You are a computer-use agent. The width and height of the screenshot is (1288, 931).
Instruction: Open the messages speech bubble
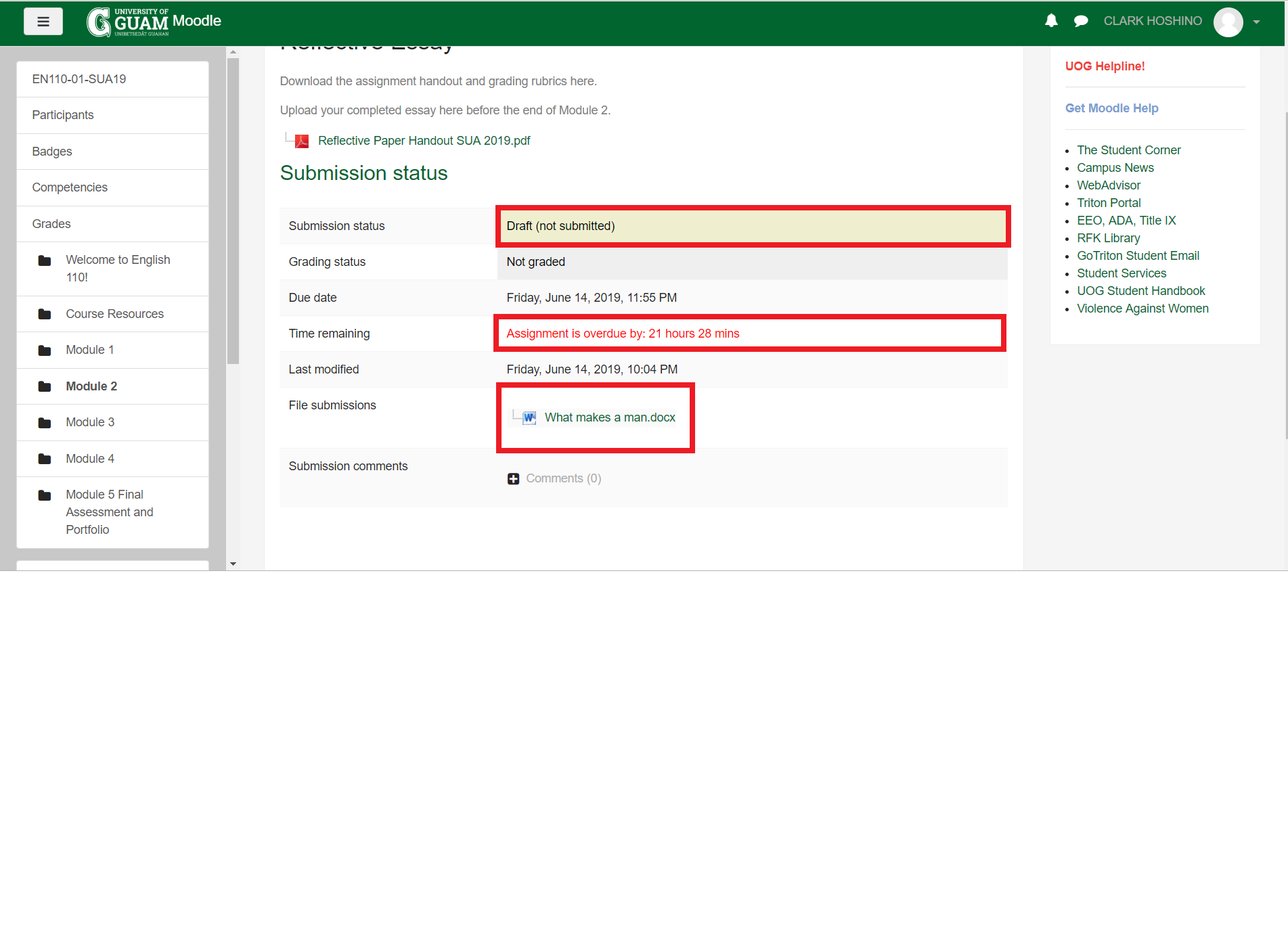pyautogui.click(x=1081, y=21)
